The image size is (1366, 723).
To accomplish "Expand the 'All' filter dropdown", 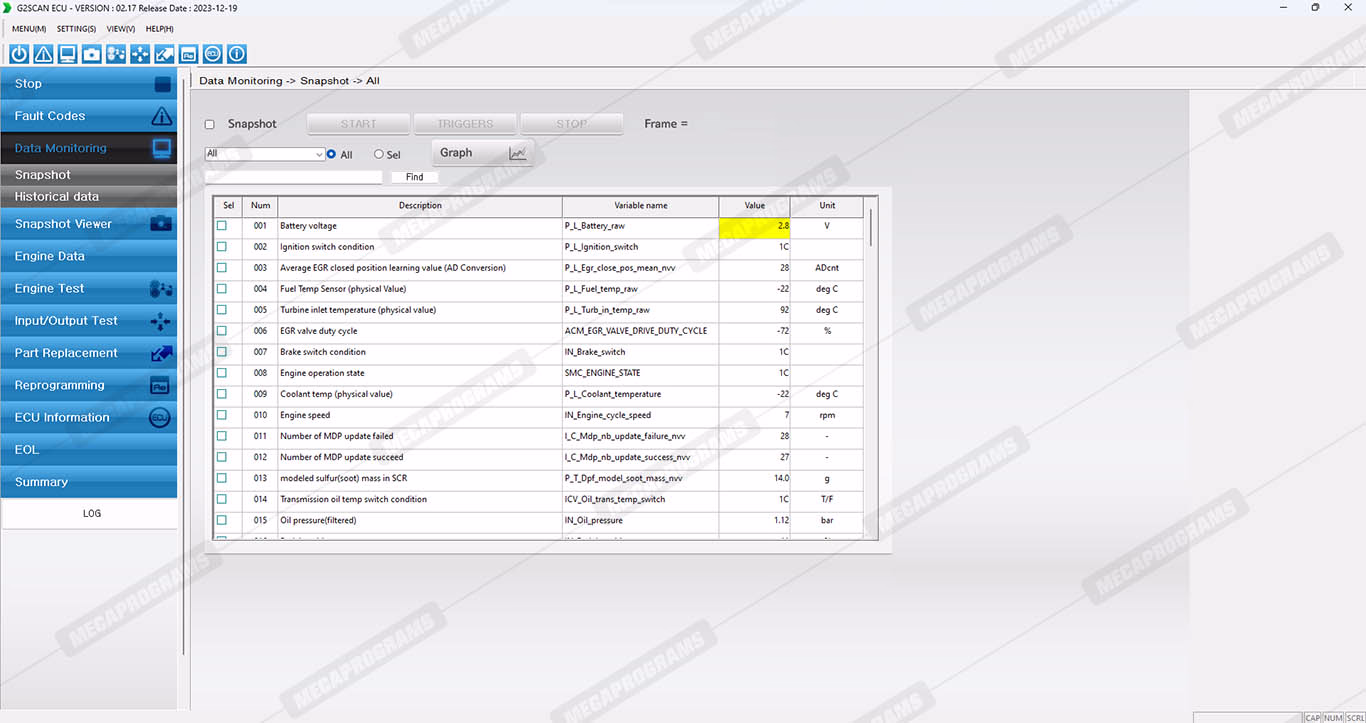I will 319,154.
